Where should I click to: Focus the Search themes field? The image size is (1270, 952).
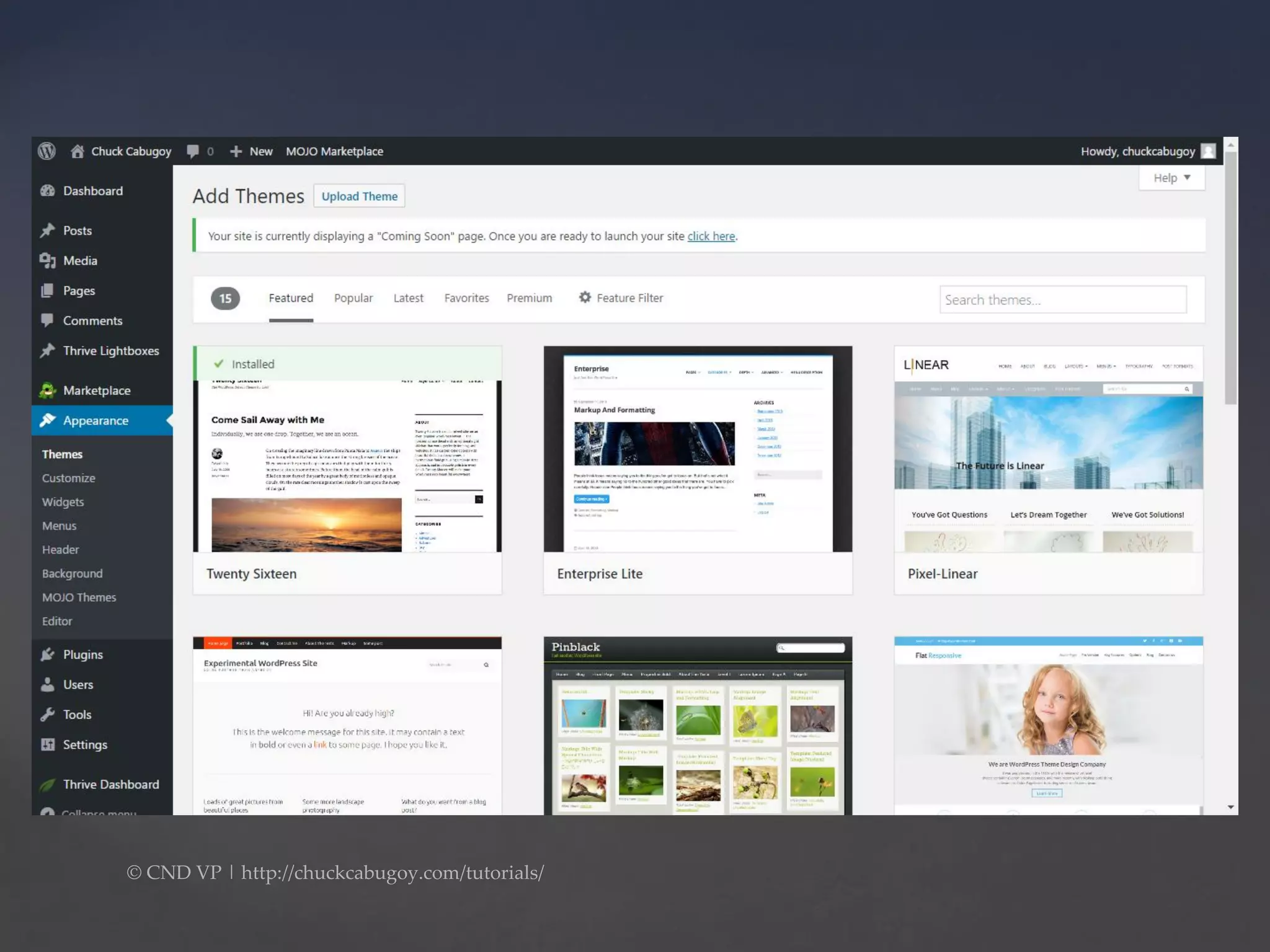1063,300
